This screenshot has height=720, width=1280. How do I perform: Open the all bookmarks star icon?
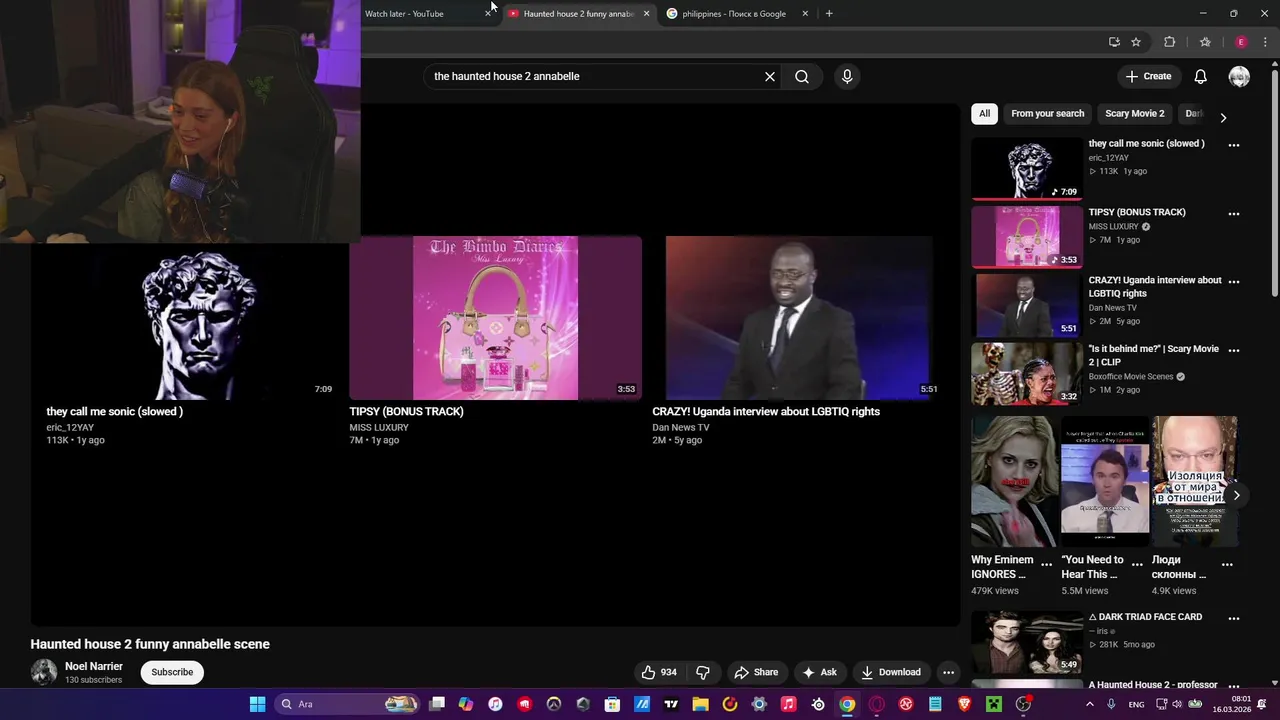(x=1205, y=42)
